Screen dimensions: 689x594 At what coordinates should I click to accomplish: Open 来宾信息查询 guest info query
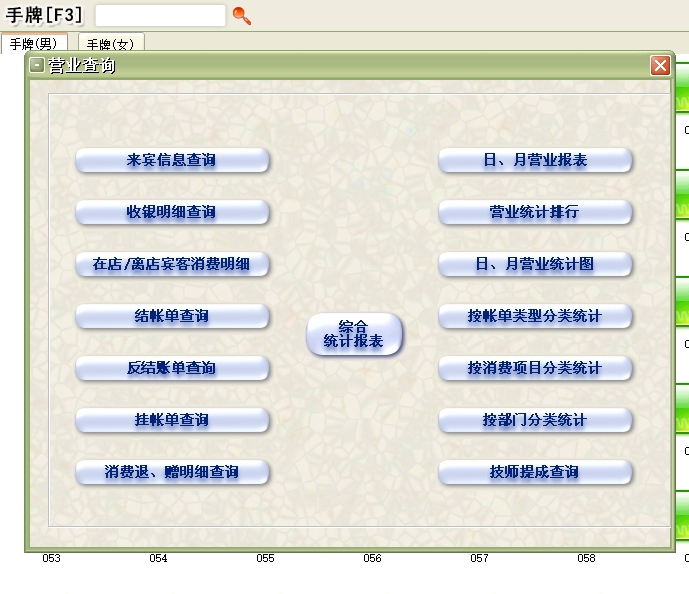click(172, 160)
